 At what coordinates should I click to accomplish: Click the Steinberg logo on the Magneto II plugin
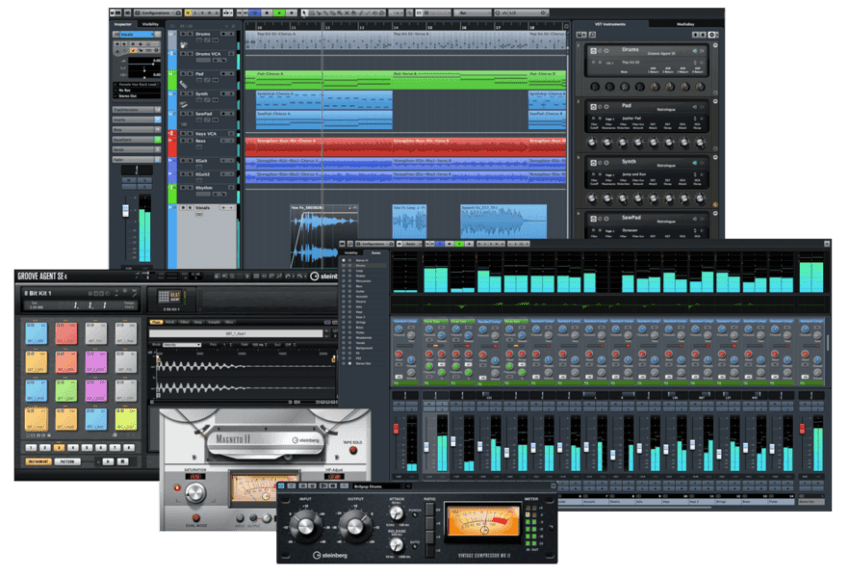tap(307, 439)
